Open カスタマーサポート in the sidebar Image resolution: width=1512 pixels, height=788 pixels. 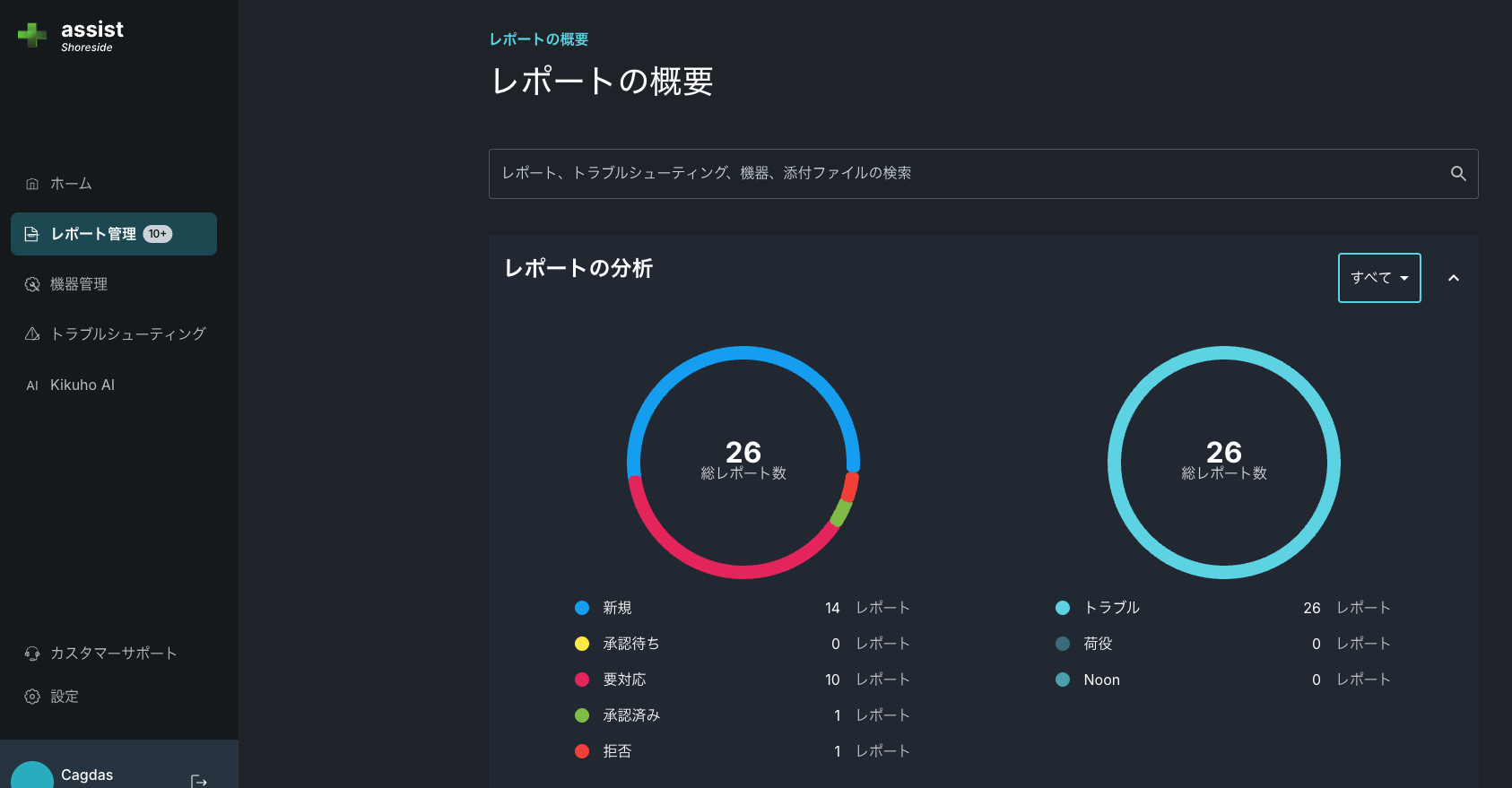pyautogui.click(x=114, y=654)
